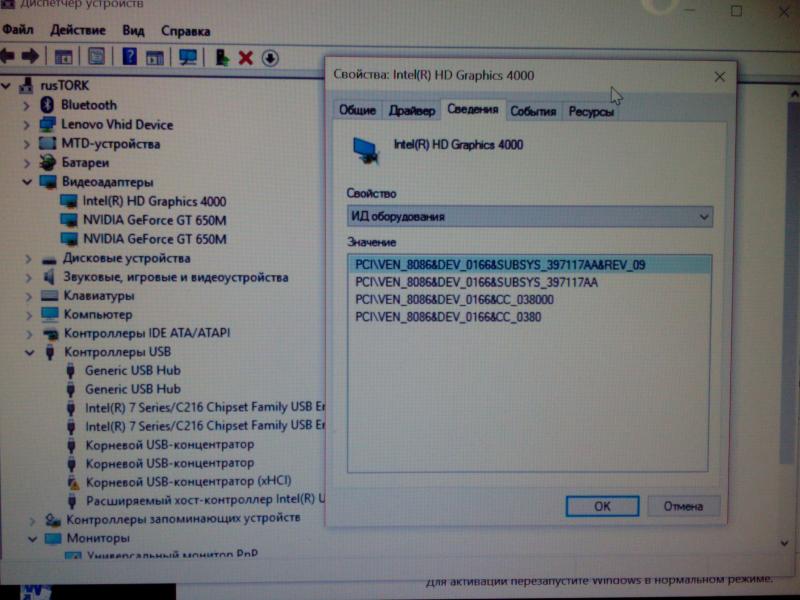This screenshot has width=800, height=600.
Task: Switch to the Драйвер tab
Action: pos(411,110)
